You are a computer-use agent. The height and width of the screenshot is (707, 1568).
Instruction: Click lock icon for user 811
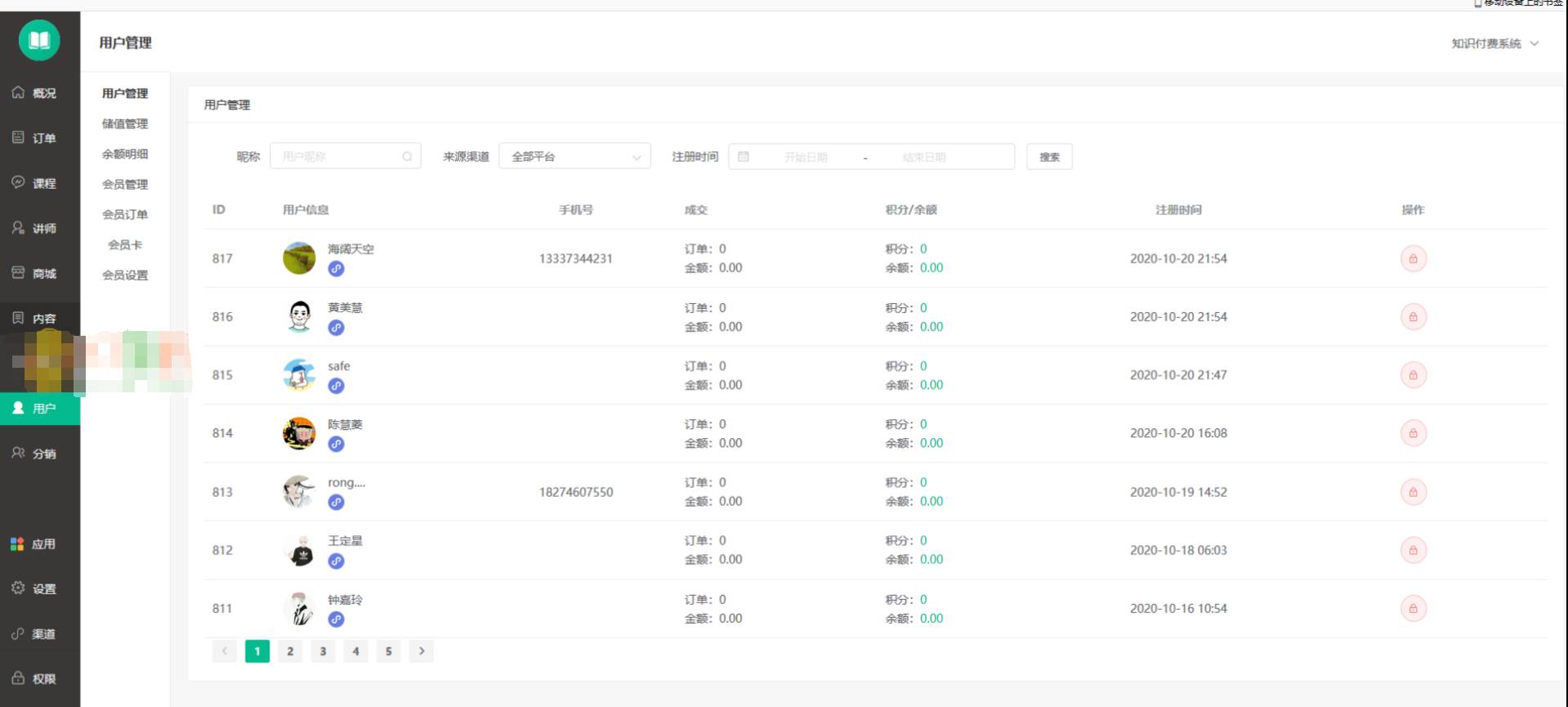coord(1413,608)
